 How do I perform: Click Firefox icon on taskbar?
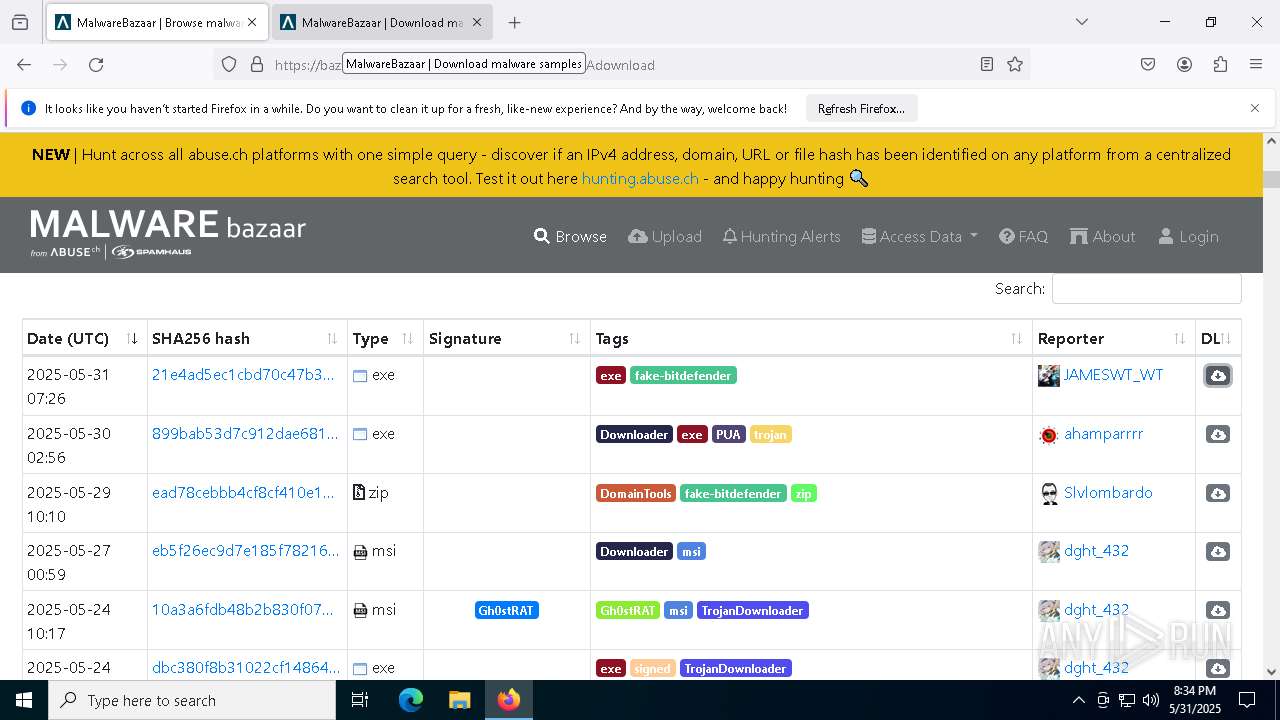tap(509, 700)
